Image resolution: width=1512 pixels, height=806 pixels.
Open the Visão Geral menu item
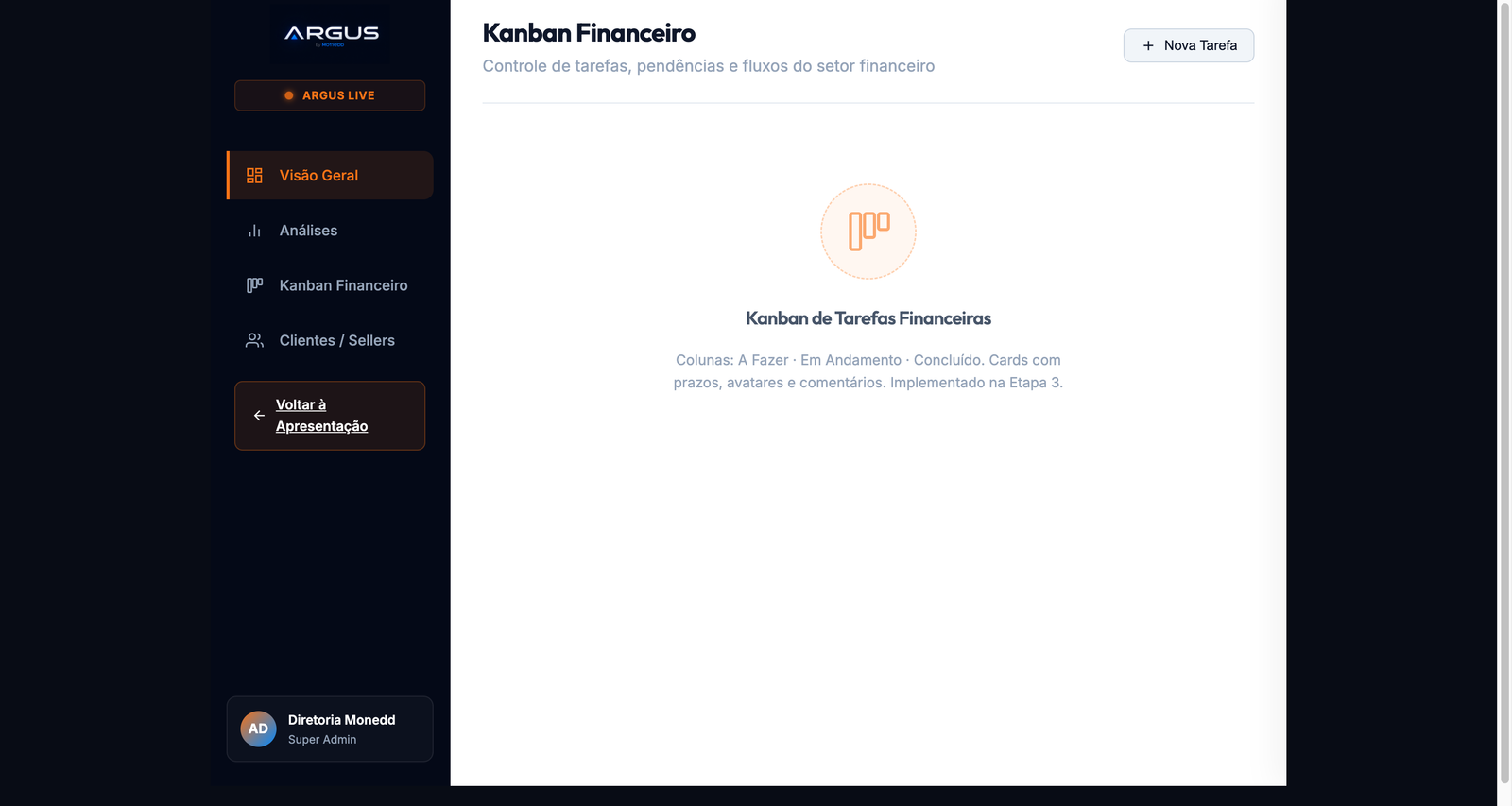click(x=330, y=176)
